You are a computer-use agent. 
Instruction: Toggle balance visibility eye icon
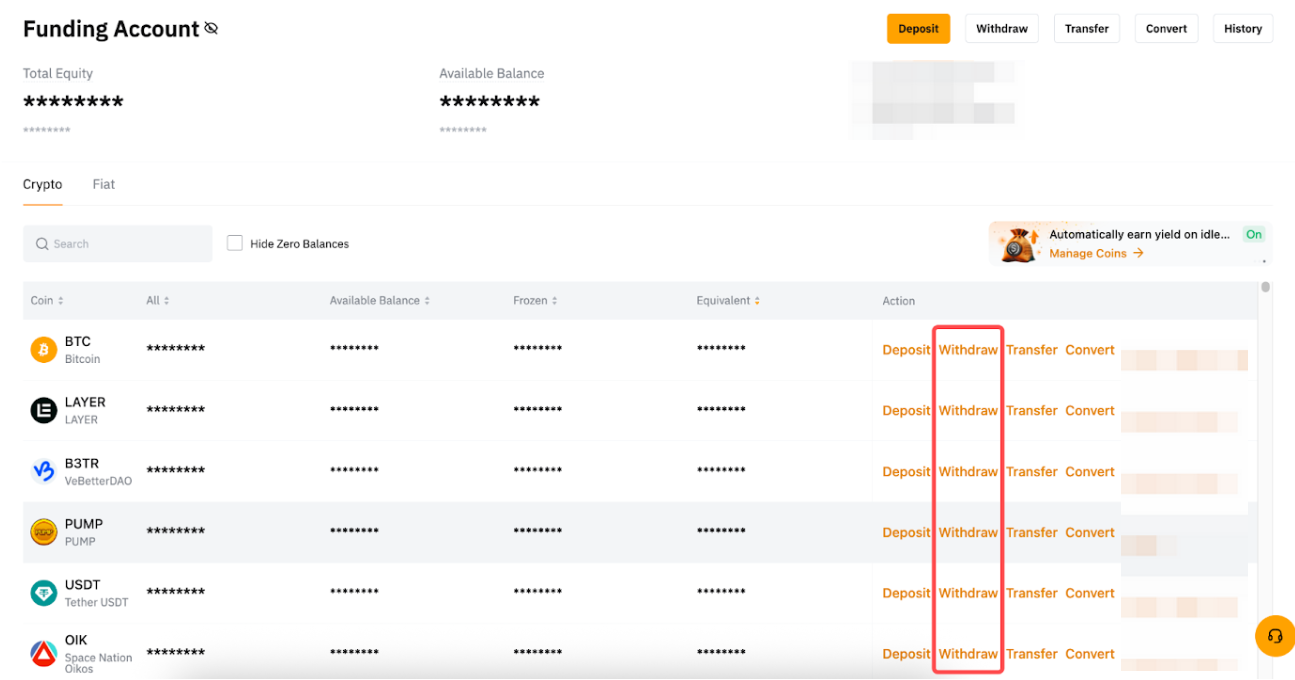(x=211, y=29)
